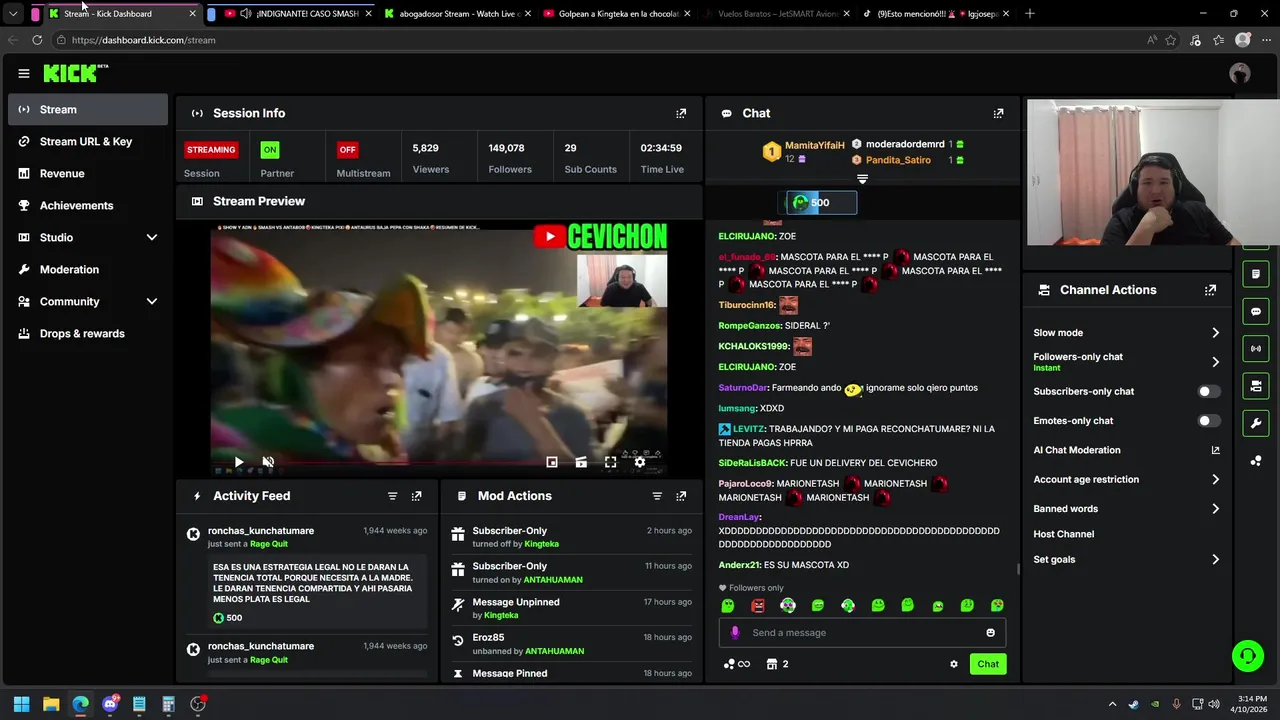Open chat settings gear

[x=954, y=664]
